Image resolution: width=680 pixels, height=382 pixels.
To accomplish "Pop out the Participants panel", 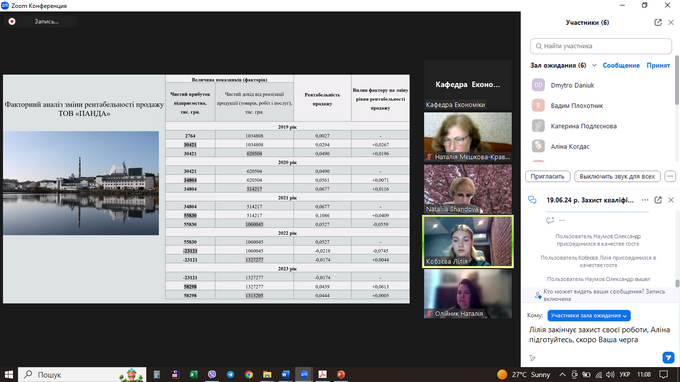I will (658, 23).
